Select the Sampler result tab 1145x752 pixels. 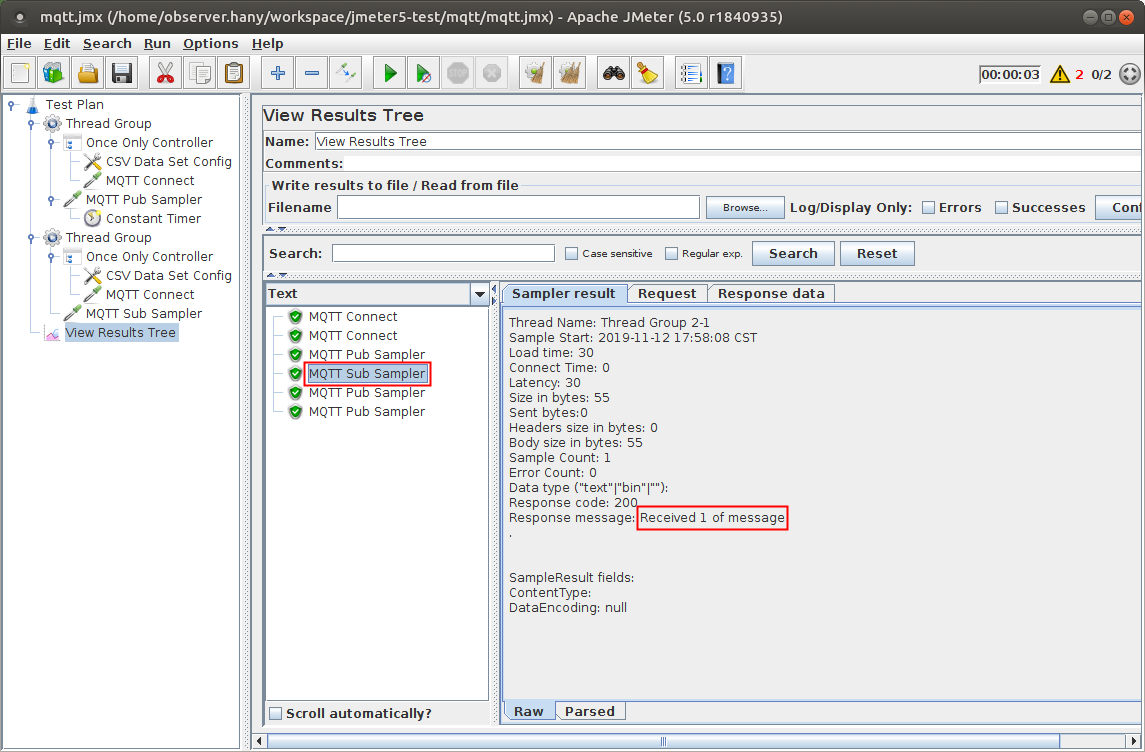(564, 293)
